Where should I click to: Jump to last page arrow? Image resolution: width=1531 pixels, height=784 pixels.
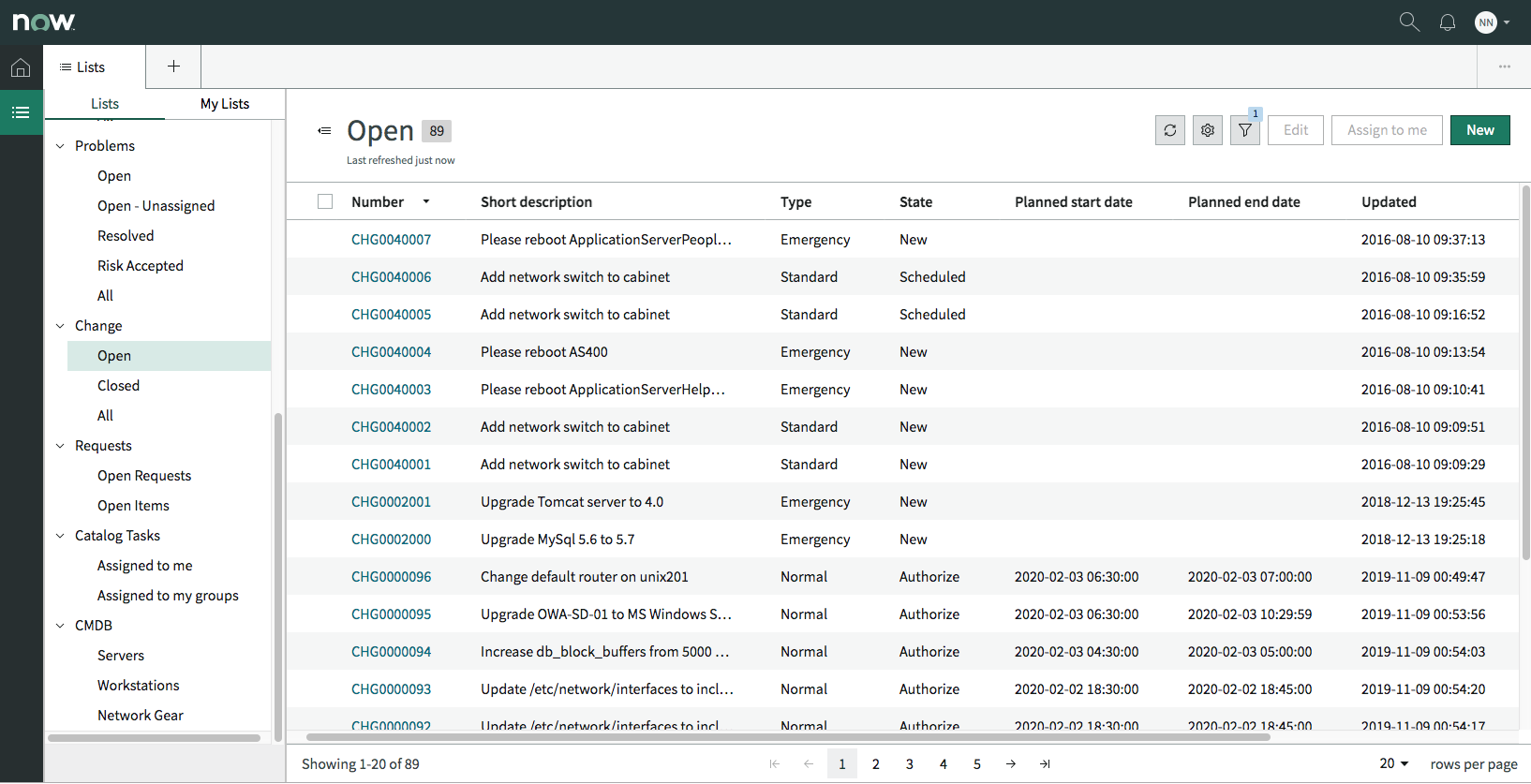click(x=1045, y=764)
